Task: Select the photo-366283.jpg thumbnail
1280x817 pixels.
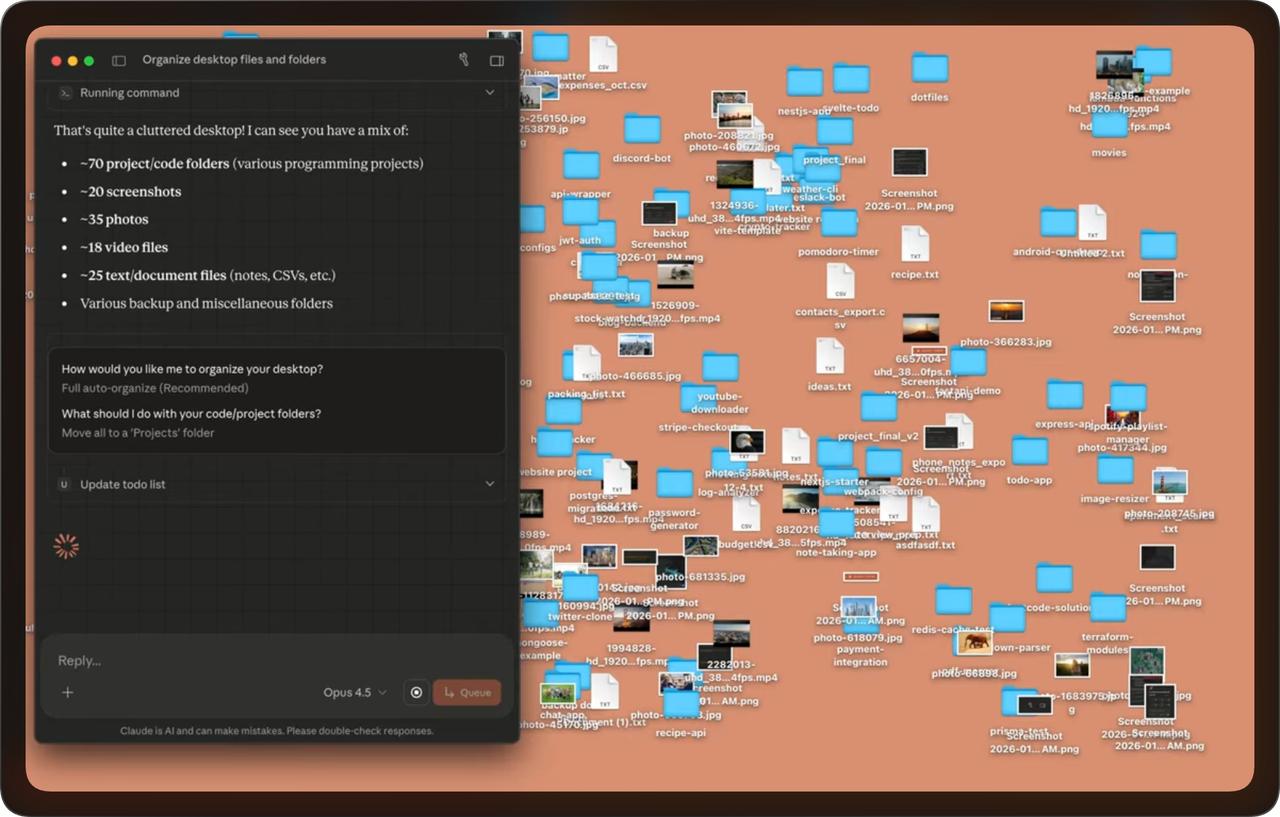Action: tap(1005, 312)
